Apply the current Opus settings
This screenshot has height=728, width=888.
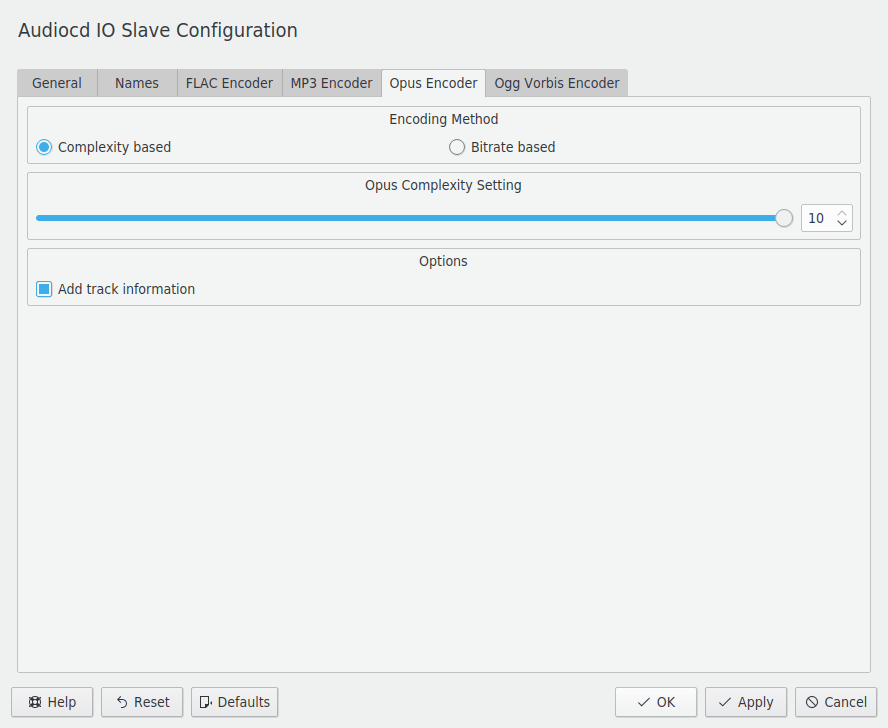[x=745, y=702]
